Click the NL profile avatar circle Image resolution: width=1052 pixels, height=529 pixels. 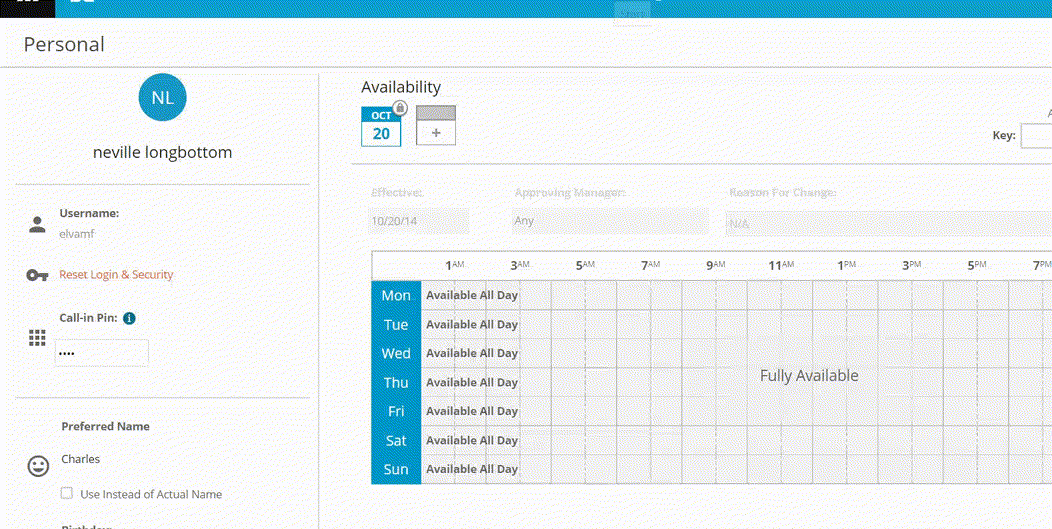click(163, 97)
